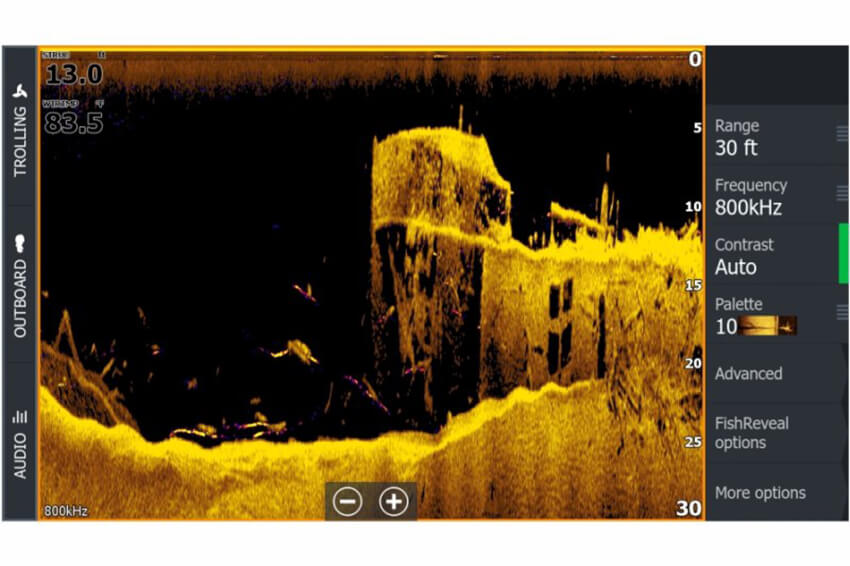Click the Palette drag handle icon
The height and width of the screenshot is (566, 850).
coord(842,312)
